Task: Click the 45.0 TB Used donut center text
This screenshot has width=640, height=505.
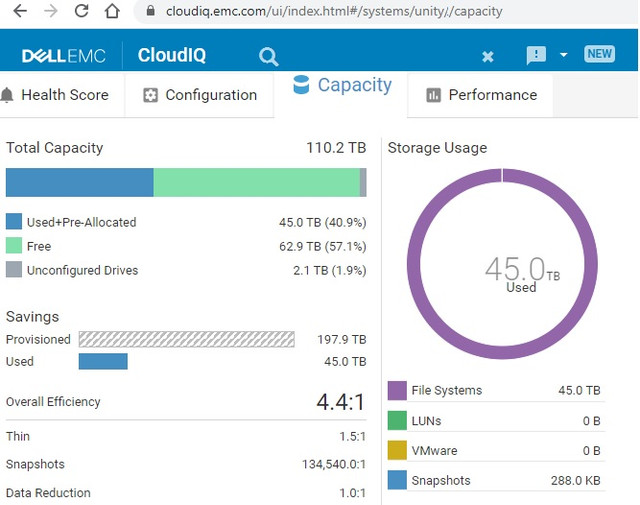Action: (x=522, y=274)
